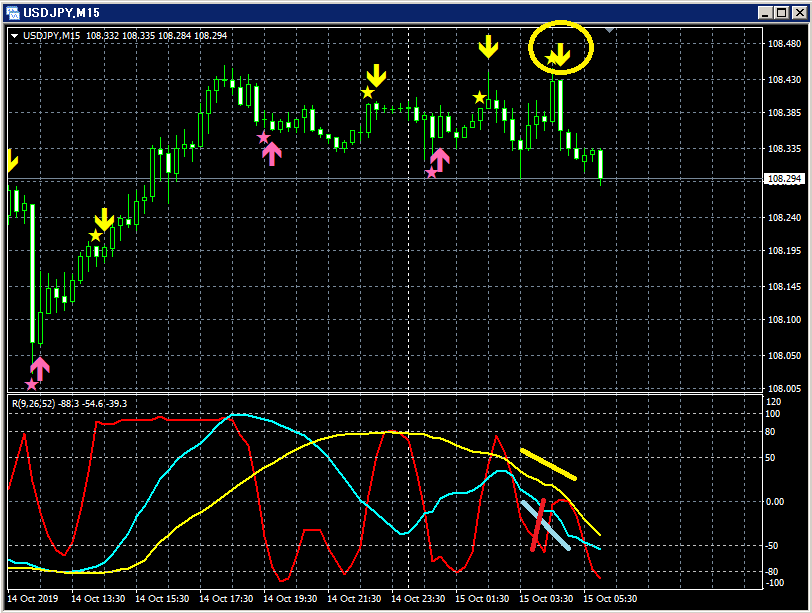Click the current price label 108.294
The height and width of the screenshot is (613, 812).
coord(784,179)
